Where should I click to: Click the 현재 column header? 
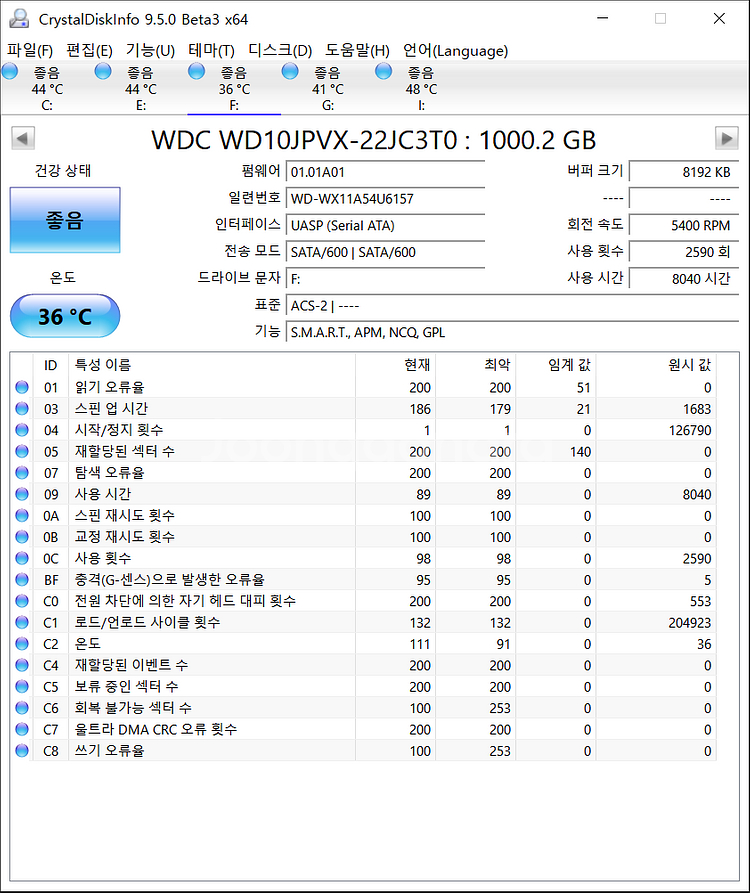click(395, 364)
